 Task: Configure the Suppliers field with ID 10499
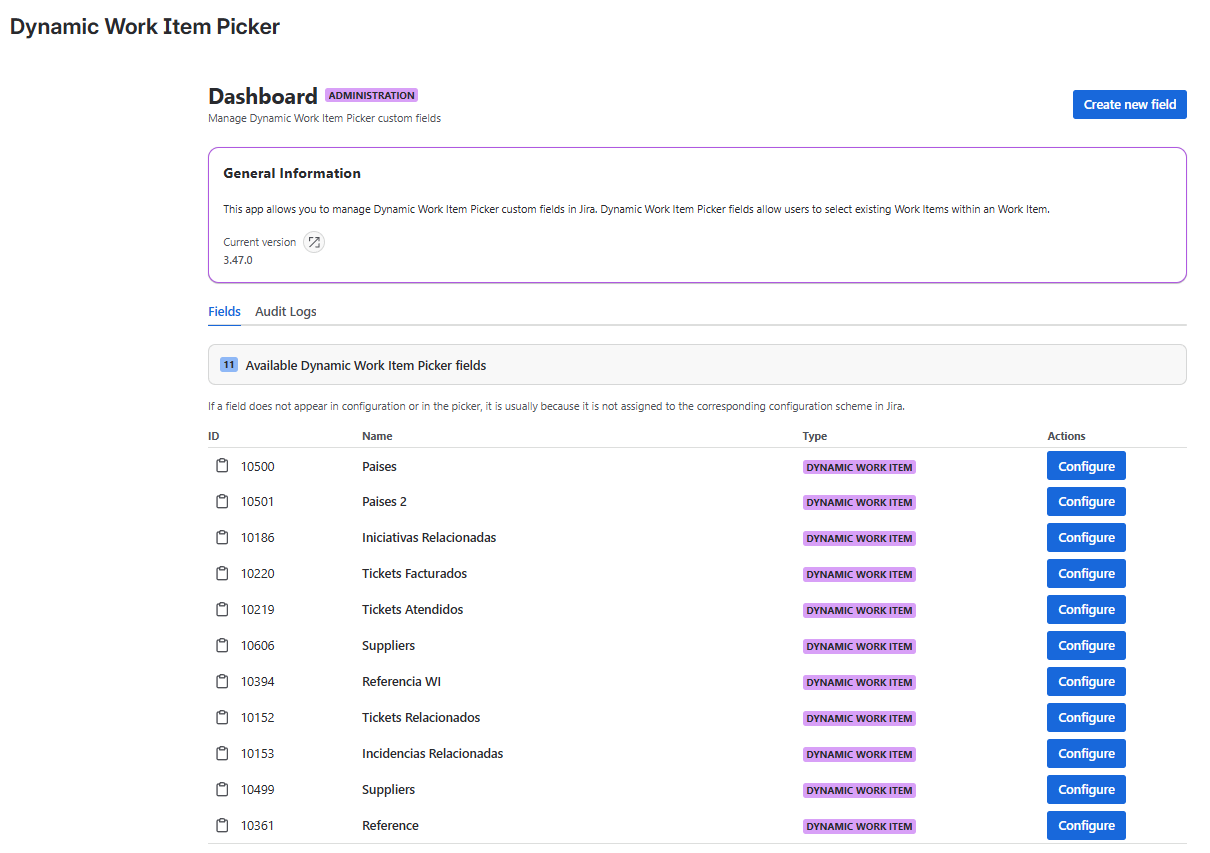(1086, 790)
